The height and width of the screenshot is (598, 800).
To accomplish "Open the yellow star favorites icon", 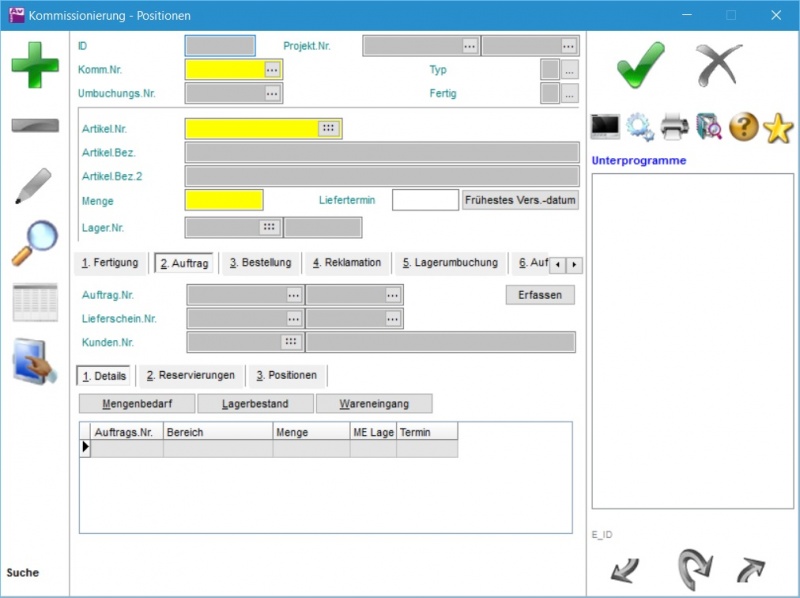I will coord(778,127).
